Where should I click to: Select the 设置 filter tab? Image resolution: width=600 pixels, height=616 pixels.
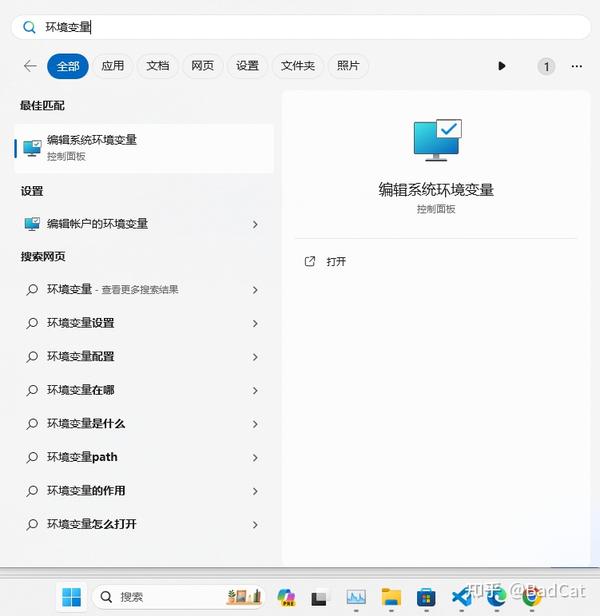pos(247,66)
